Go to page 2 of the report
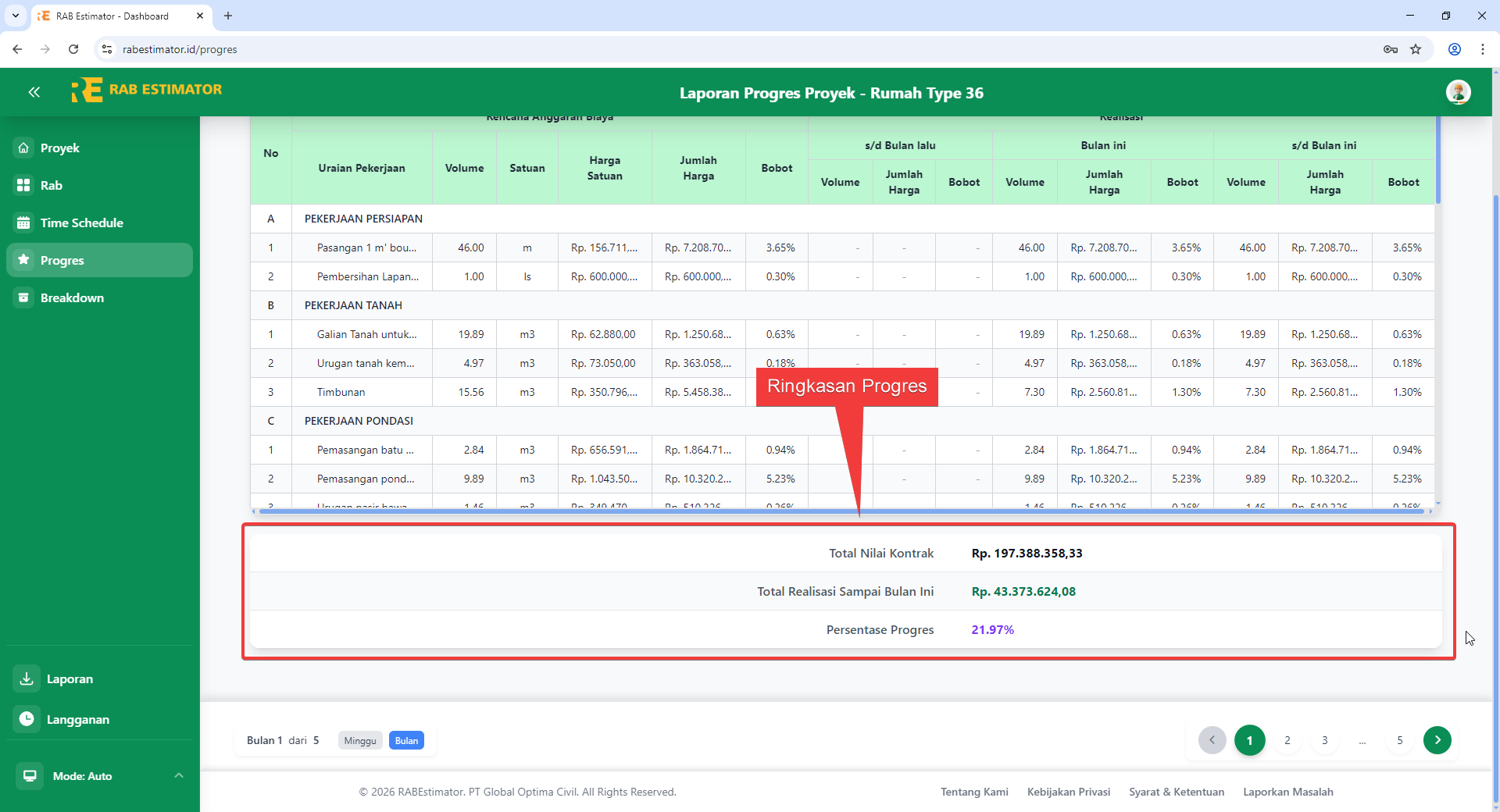 click(x=1287, y=740)
